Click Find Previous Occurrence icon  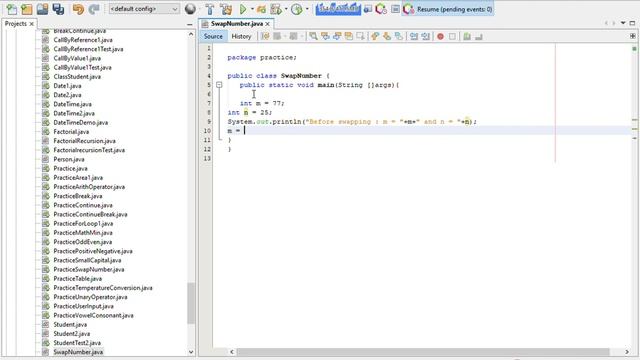click(325, 36)
